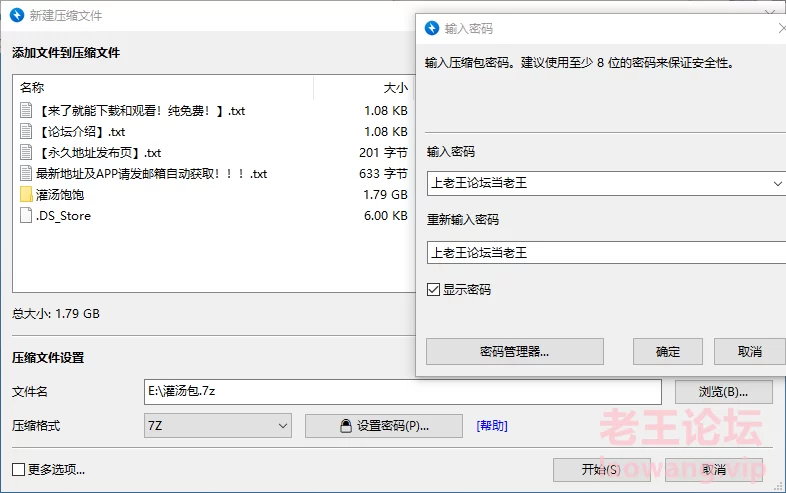Select the file name .DS_Store
Screen dimensions: 786x493
pos(63,216)
